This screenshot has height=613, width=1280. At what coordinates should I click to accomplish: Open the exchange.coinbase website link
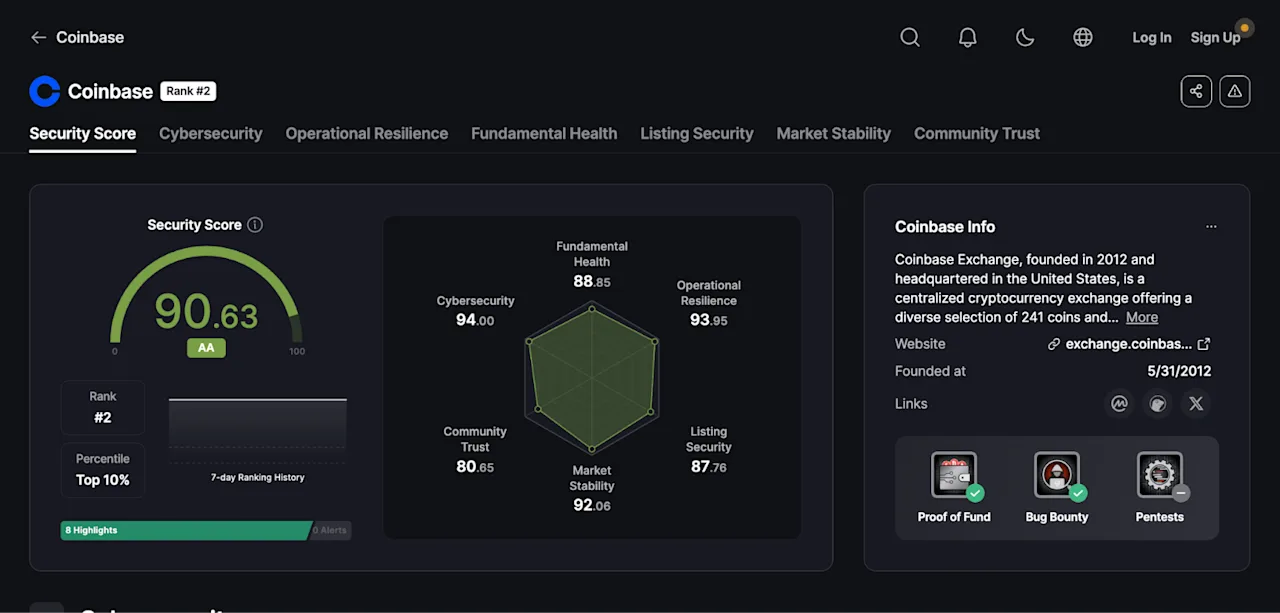[1129, 344]
